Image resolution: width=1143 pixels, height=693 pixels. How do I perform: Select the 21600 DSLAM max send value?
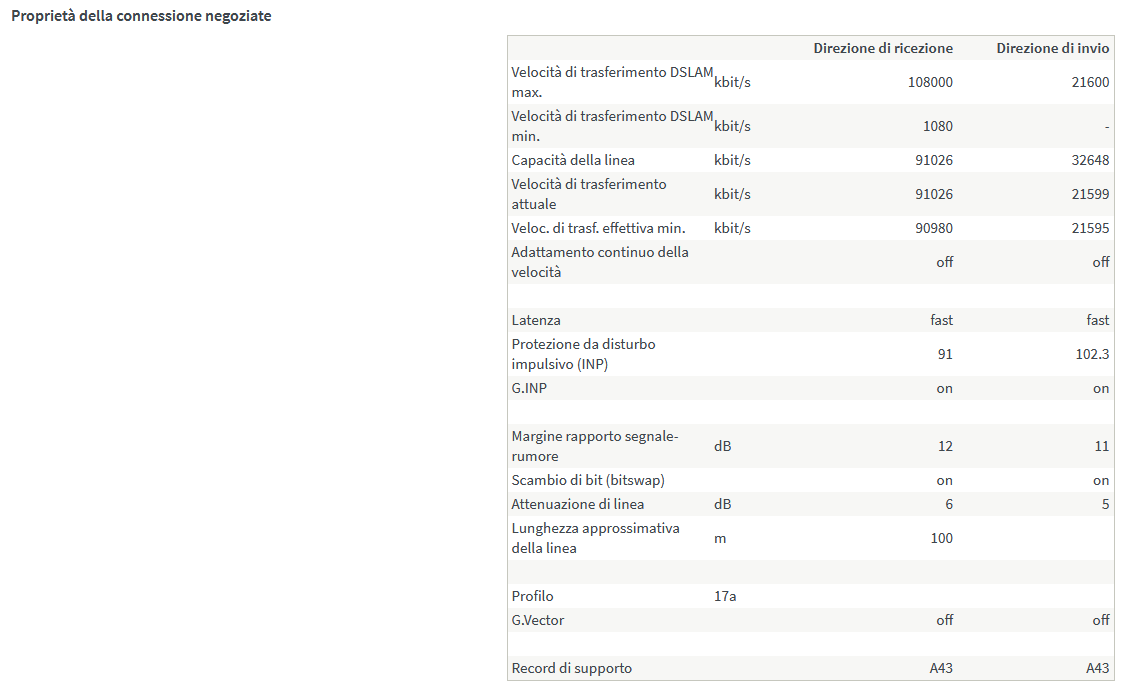(x=1090, y=82)
